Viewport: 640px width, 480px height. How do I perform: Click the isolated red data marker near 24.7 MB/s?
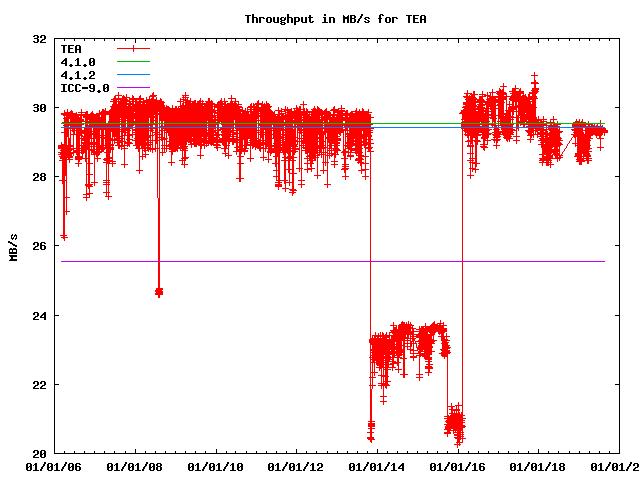click(x=159, y=292)
